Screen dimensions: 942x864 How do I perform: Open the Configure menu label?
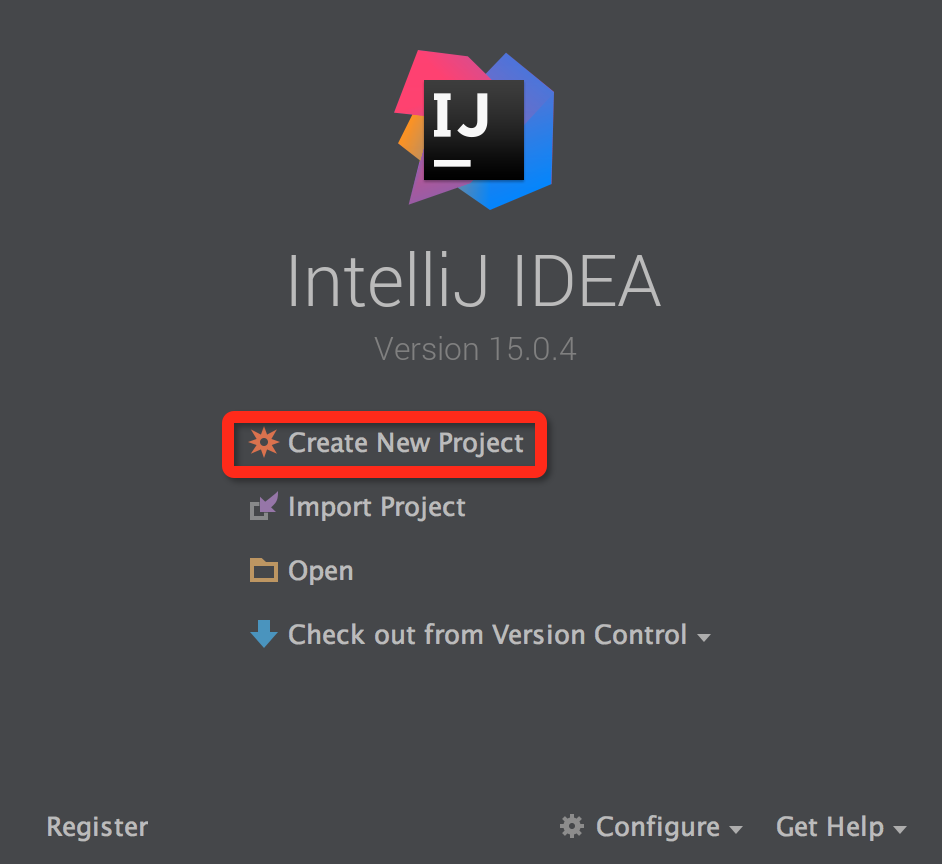(x=657, y=827)
